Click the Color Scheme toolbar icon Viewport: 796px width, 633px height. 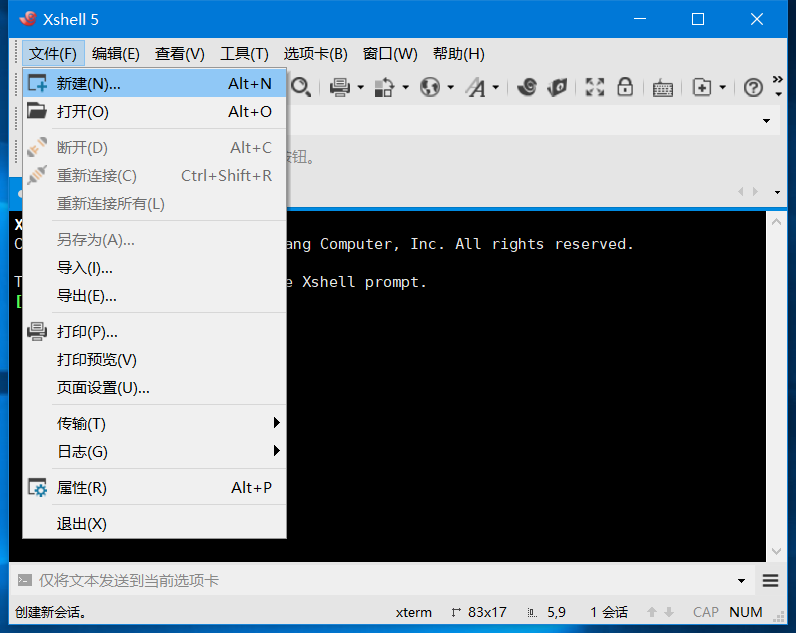tap(384, 87)
